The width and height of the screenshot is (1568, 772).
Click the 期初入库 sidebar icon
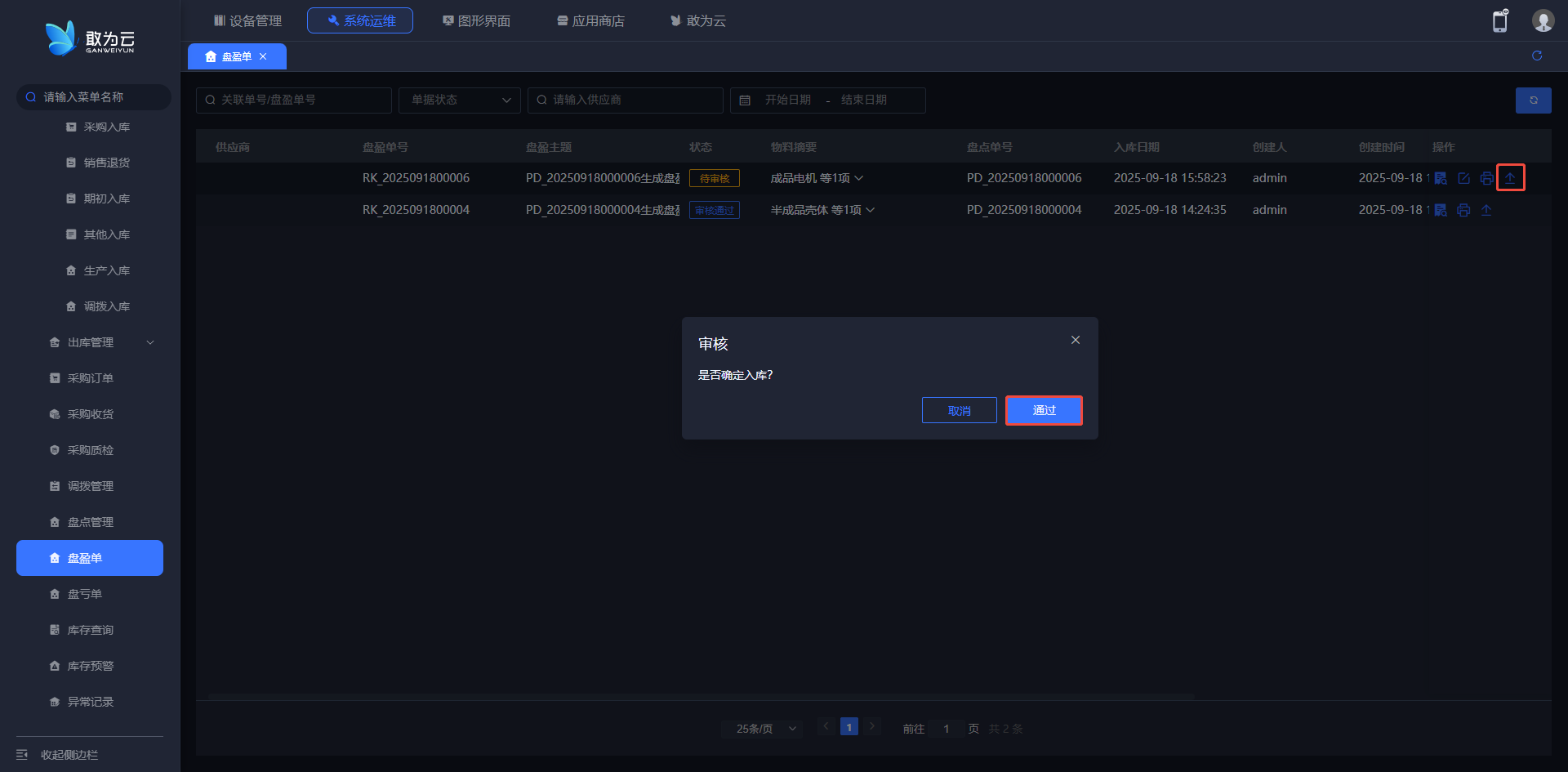click(x=71, y=199)
